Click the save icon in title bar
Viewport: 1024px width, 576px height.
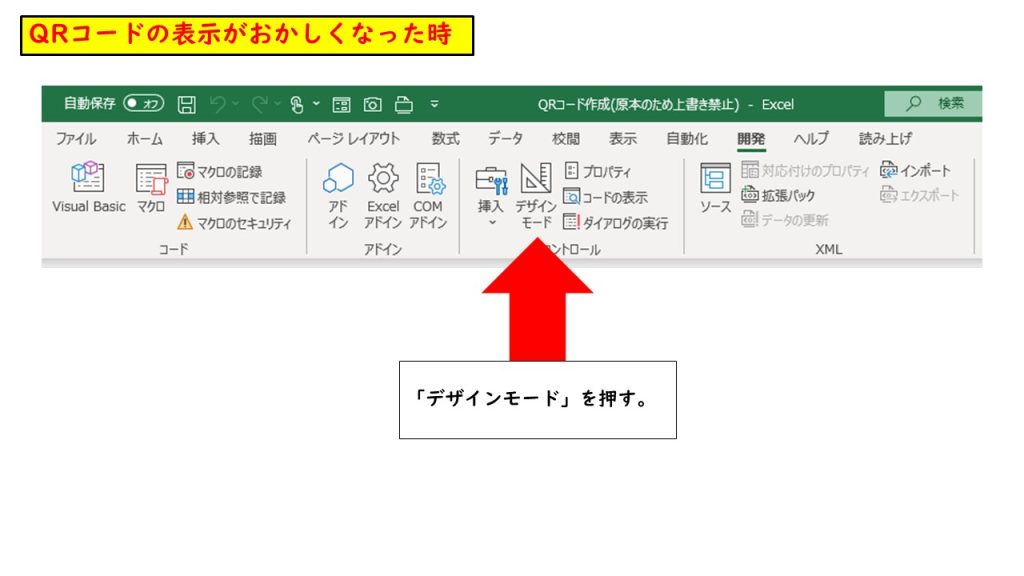point(186,104)
